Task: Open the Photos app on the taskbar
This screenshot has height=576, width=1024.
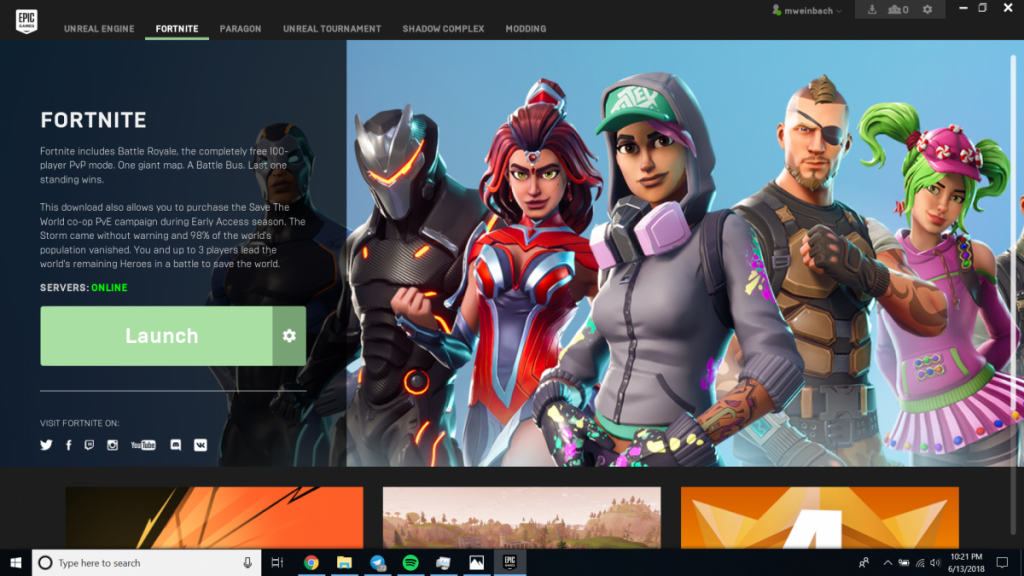Action: 477,563
